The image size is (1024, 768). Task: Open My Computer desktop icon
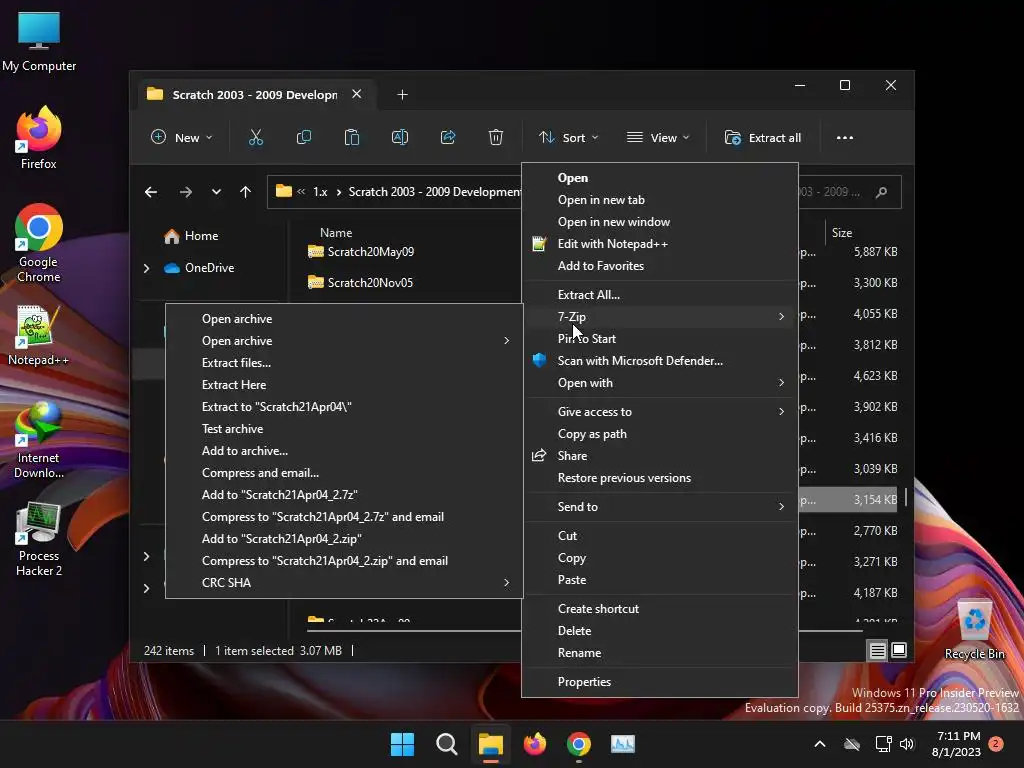point(39,41)
